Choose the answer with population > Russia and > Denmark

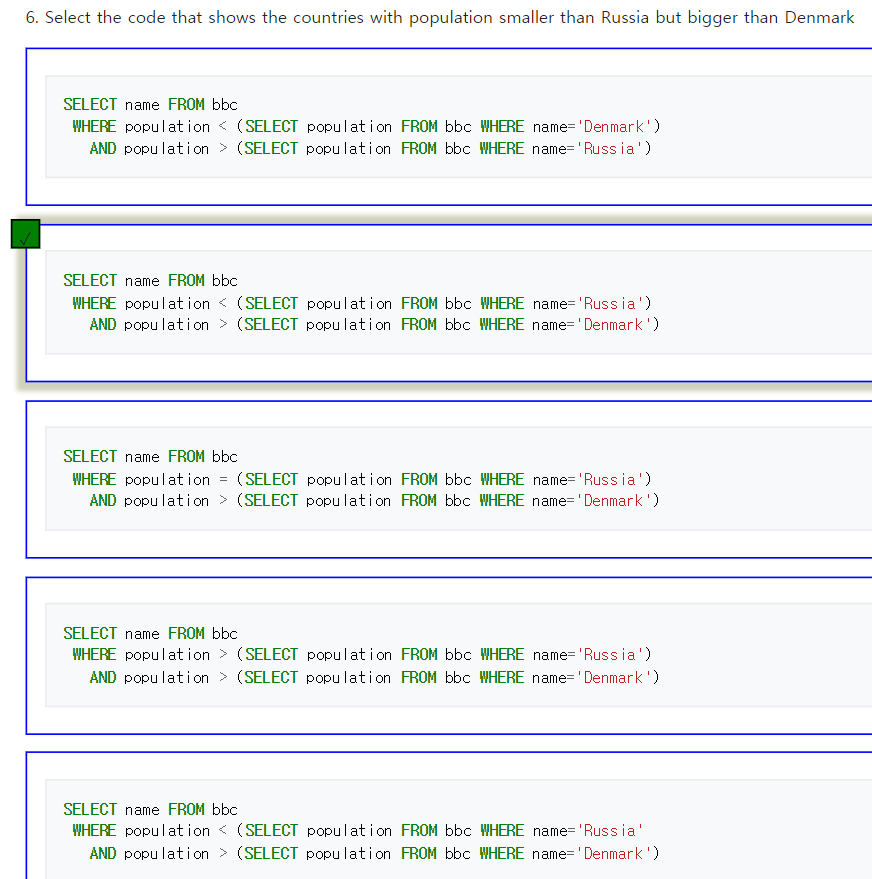(449, 655)
